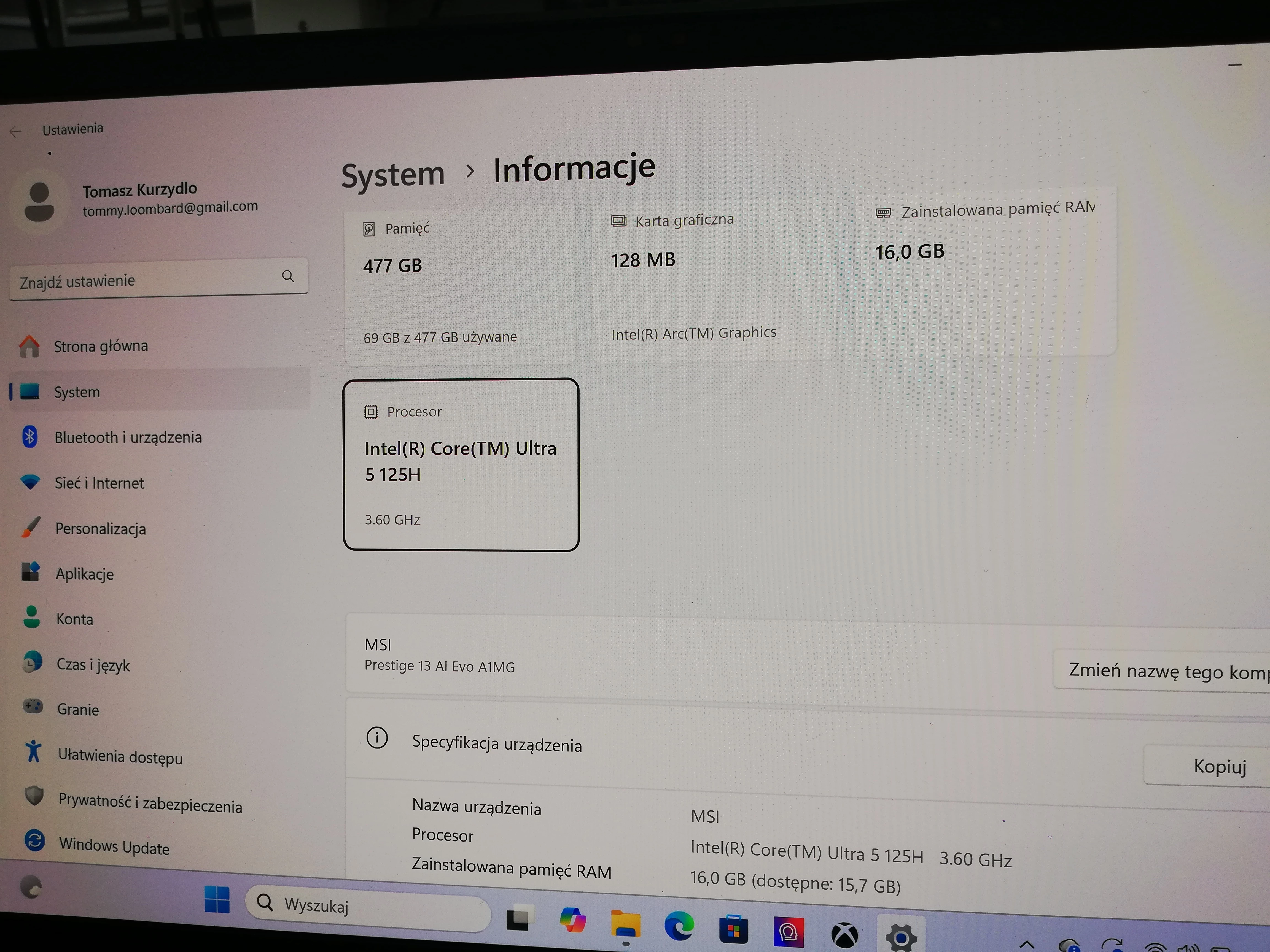Click the Ułatwienia dostępu accessibility icon

pos(34,751)
